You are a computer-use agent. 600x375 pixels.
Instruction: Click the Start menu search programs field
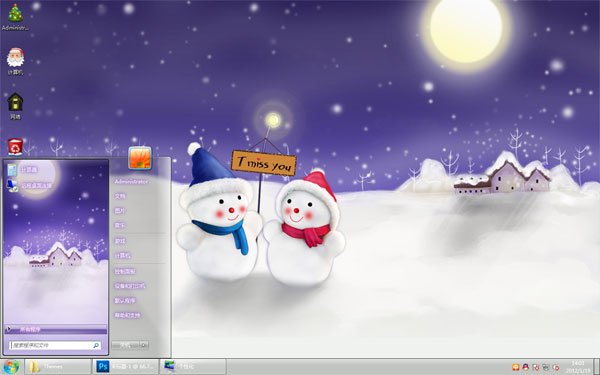(55, 345)
